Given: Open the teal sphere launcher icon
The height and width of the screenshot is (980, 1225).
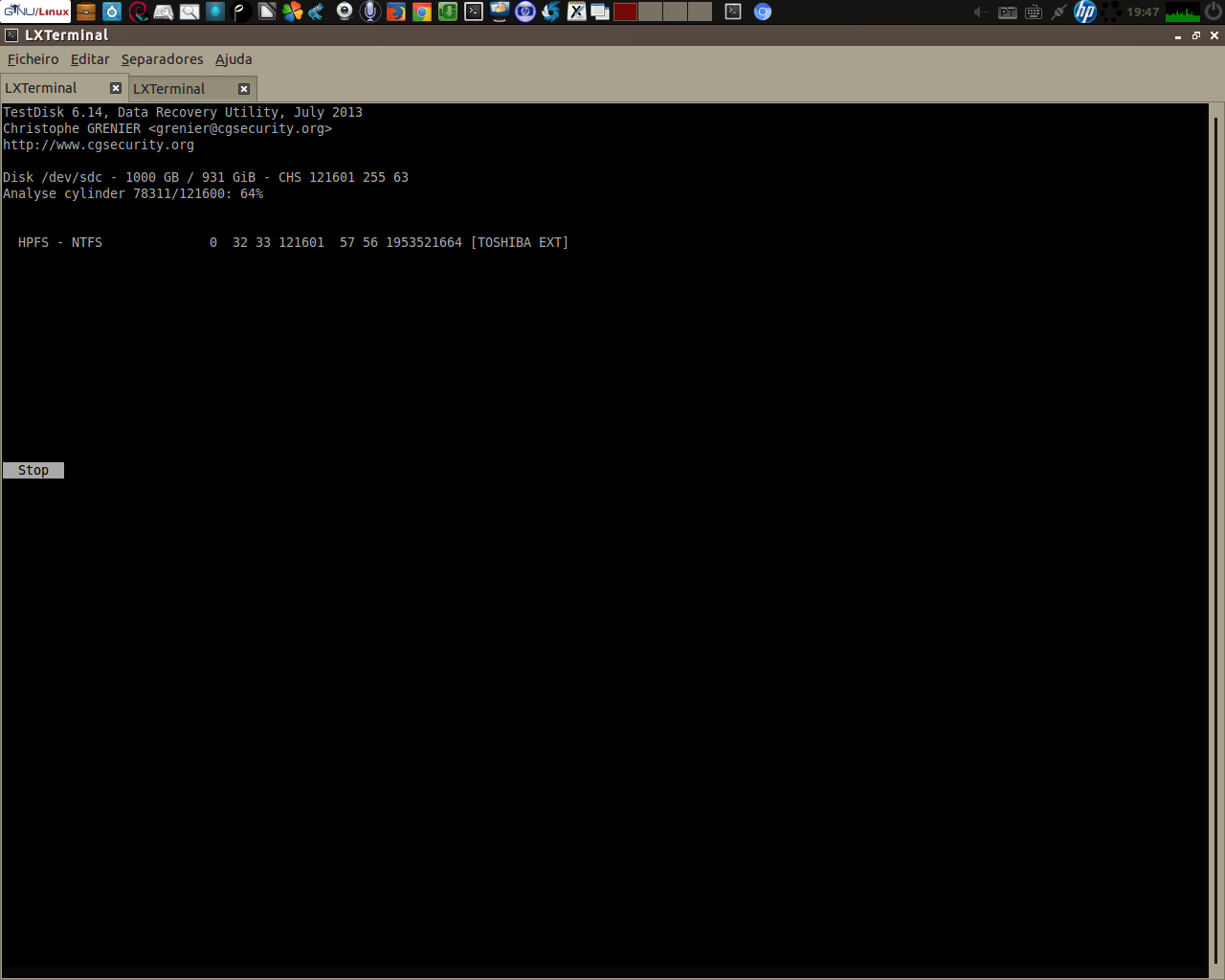Looking at the screenshot, I should tap(215, 11).
